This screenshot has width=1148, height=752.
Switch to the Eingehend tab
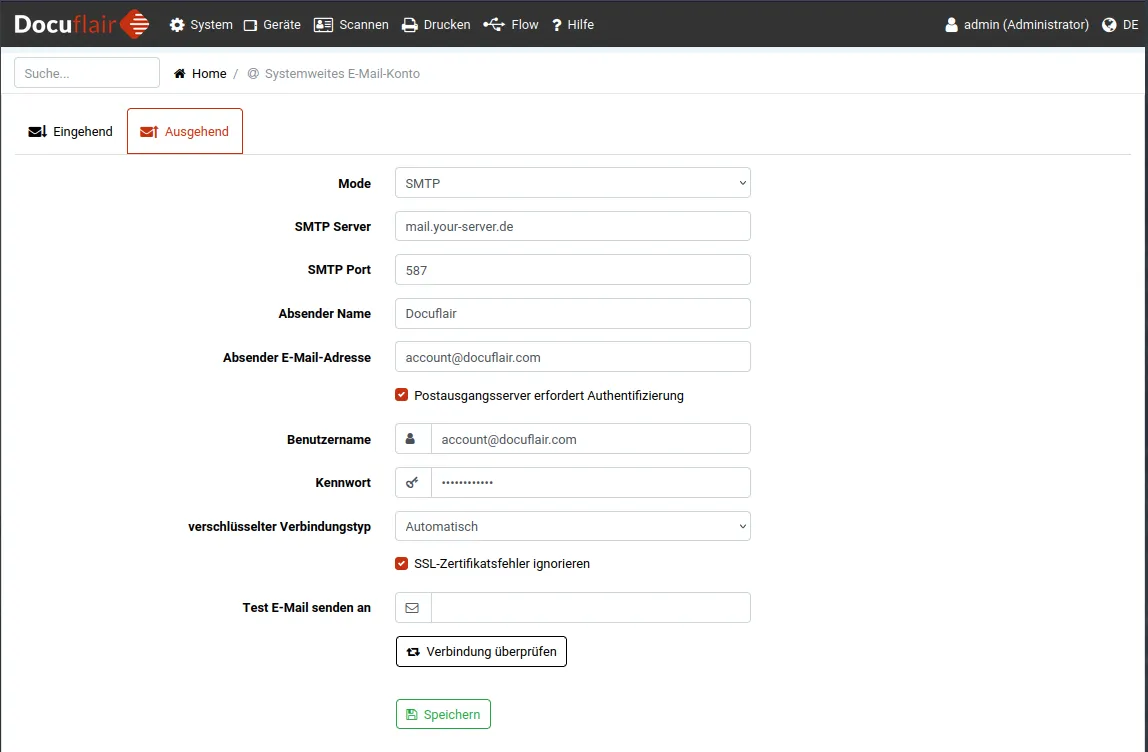click(71, 132)
